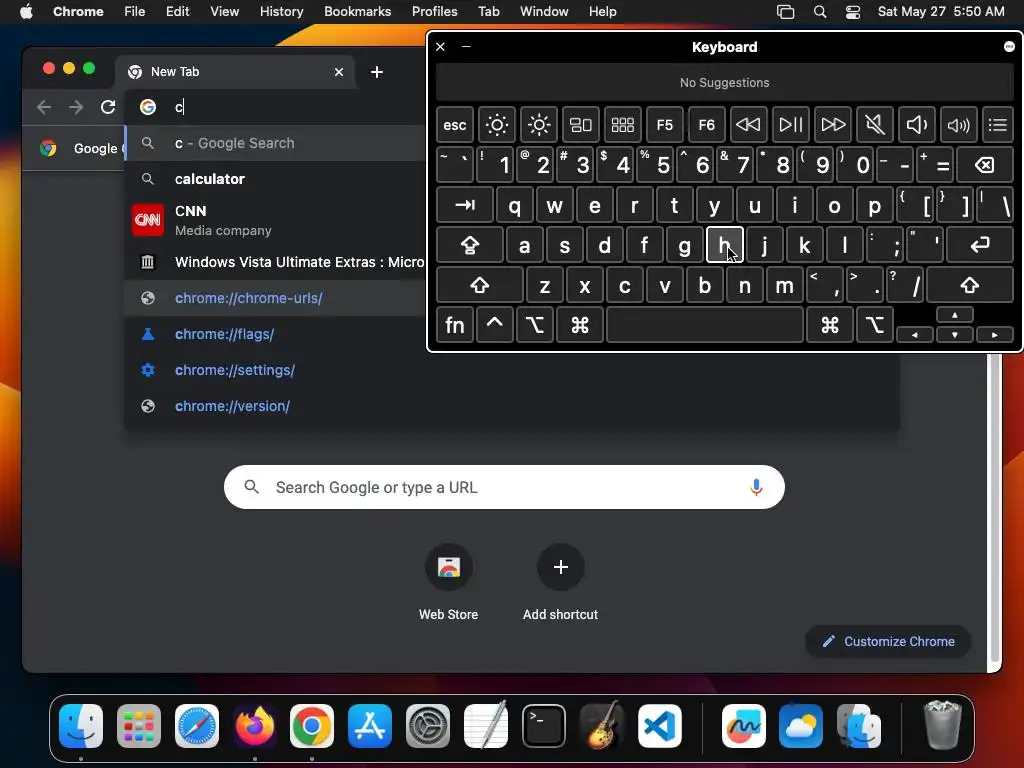
Task: Open Firefox from the Dock
Action: 255,726
